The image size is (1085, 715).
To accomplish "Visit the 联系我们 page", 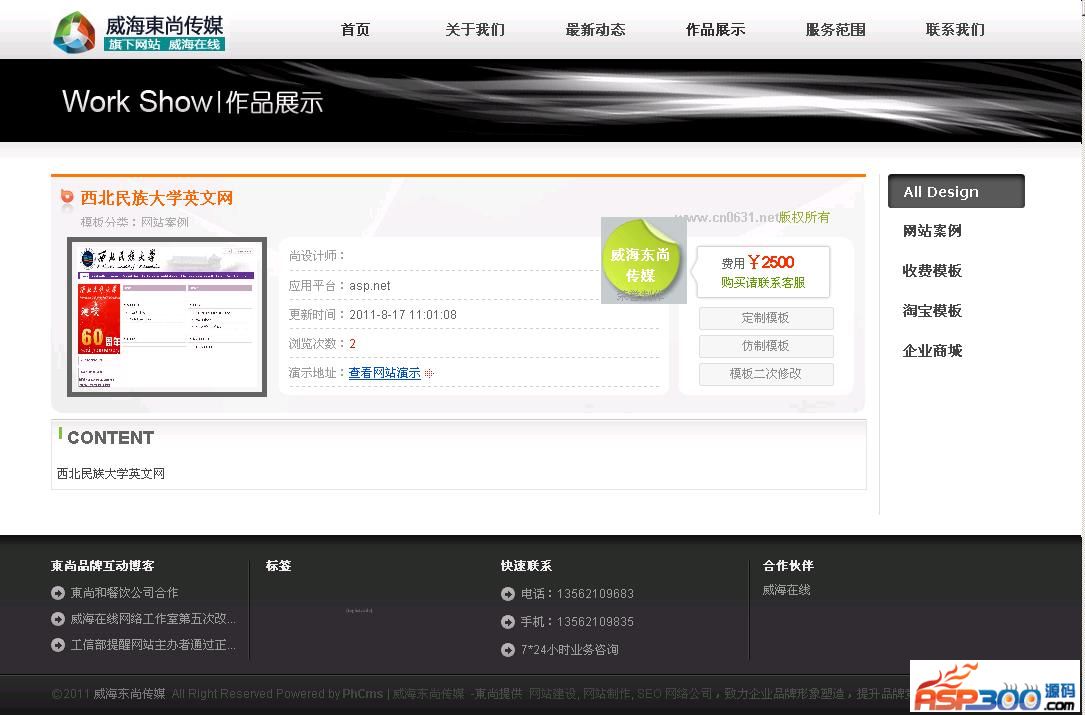I will (955, 30).
